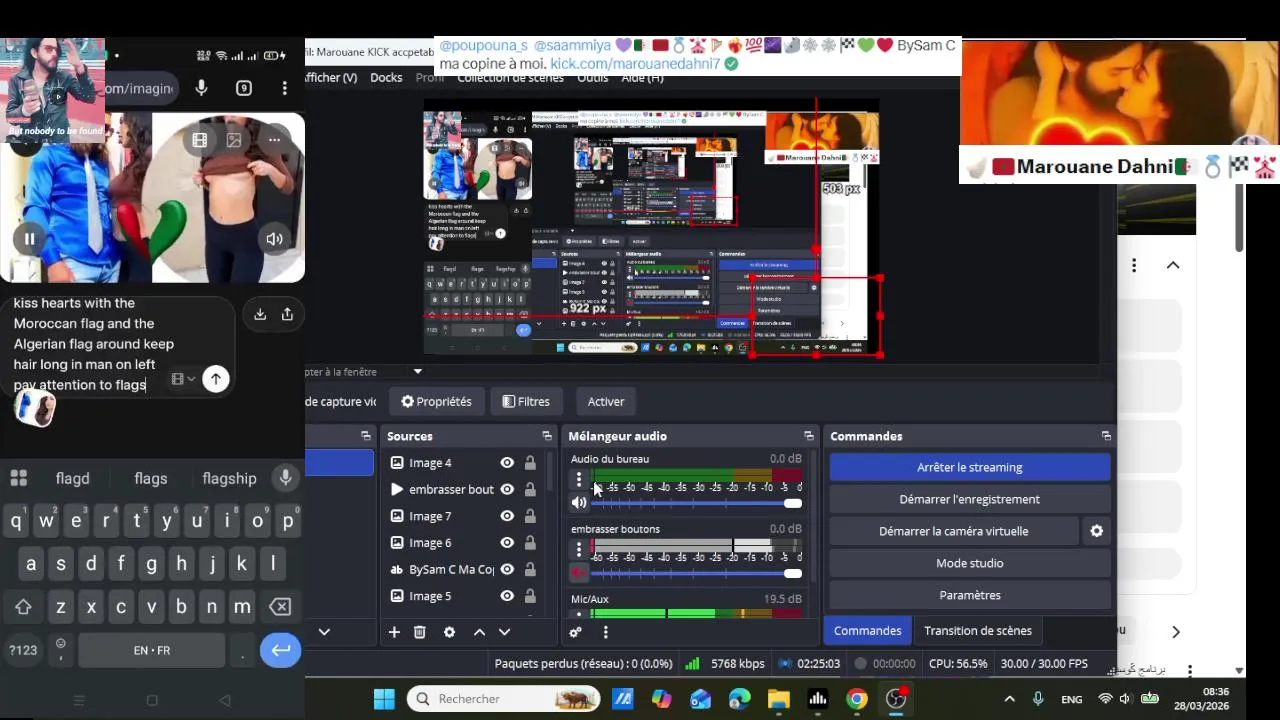Show hidden system tray icons
The height and width of the screenshot is (720, 1280).
point(1009,699)
